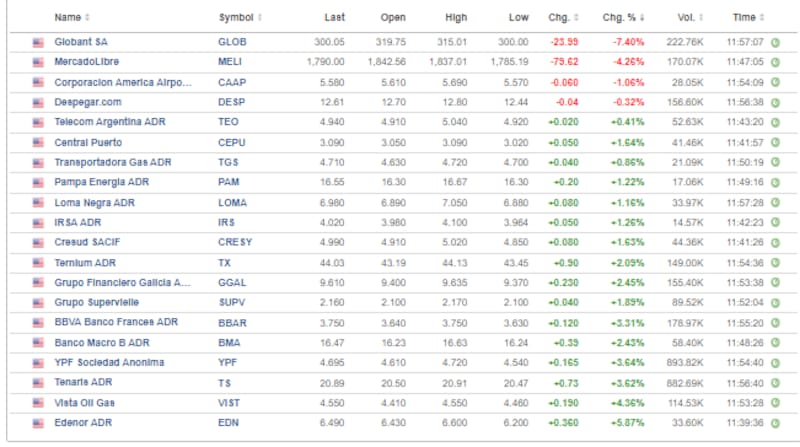Click the clock icon in the MercadoLibre row
This screenshot has width=800, height=447.
click(x=776, y=62)
